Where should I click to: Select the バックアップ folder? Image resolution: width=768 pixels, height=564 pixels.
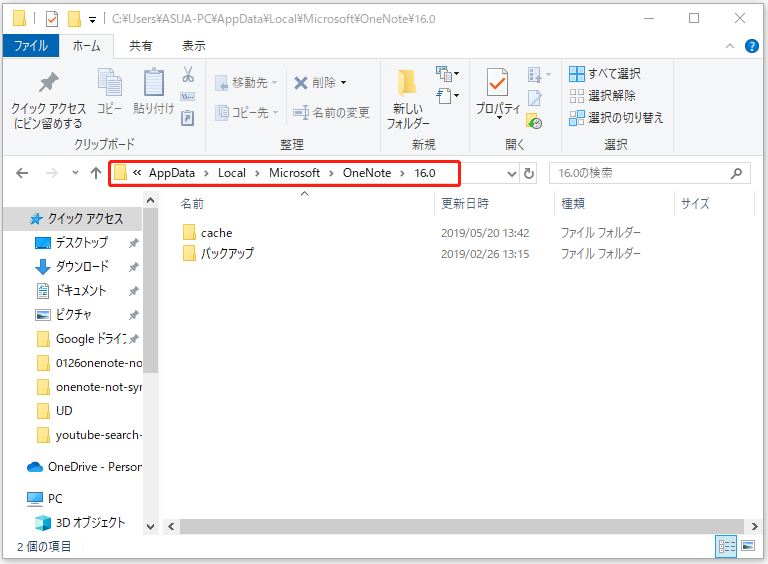tap(227, 254)
